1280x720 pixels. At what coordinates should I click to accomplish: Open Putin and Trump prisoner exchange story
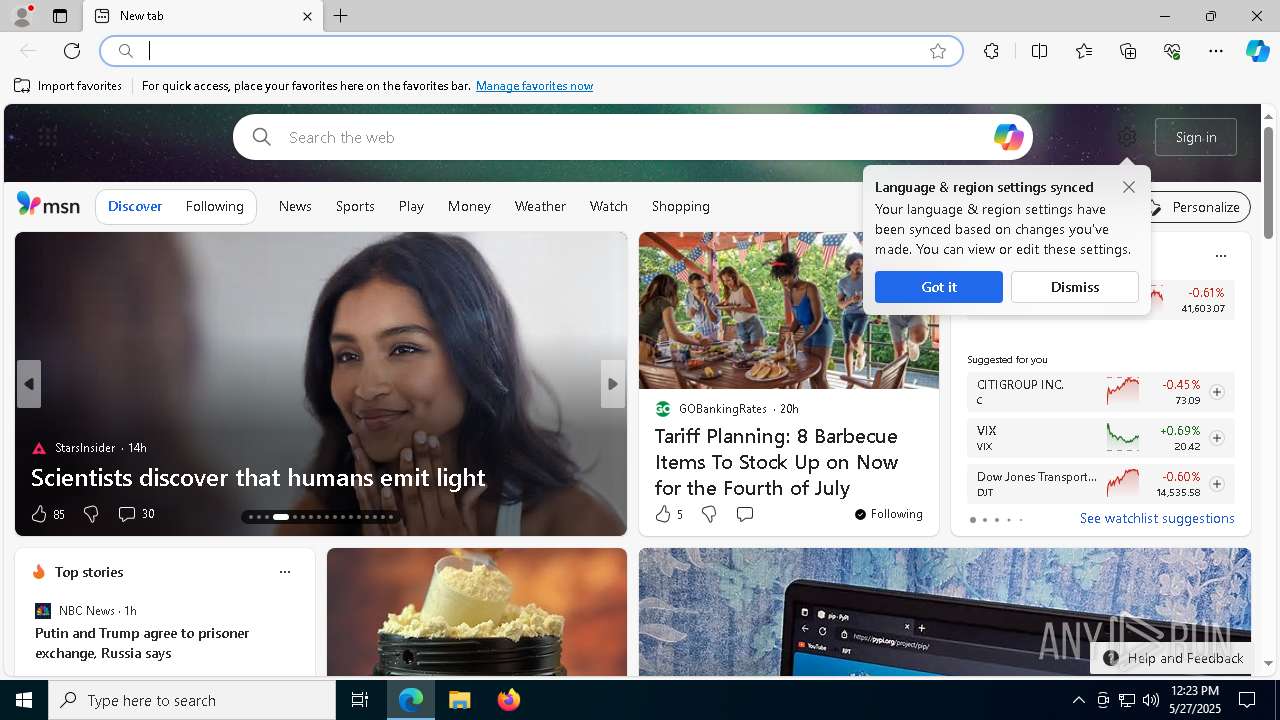[142, 643]
